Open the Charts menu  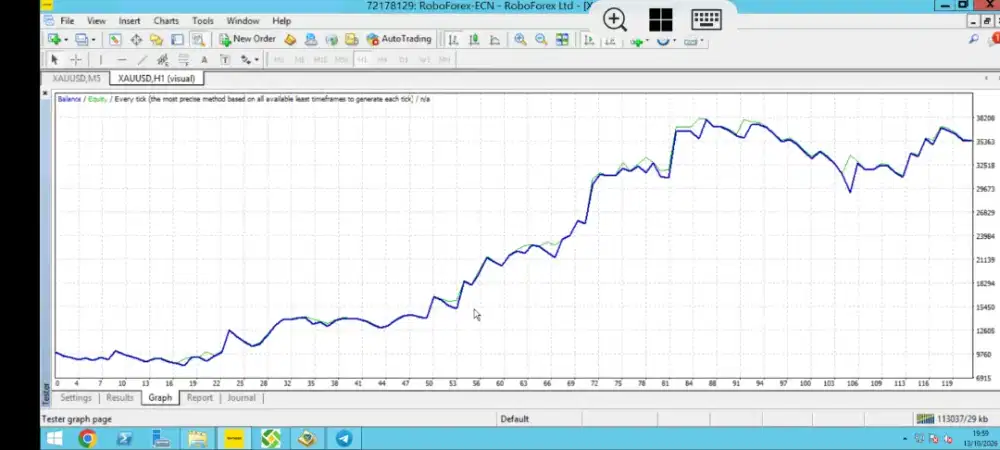[x=166, y=21]
